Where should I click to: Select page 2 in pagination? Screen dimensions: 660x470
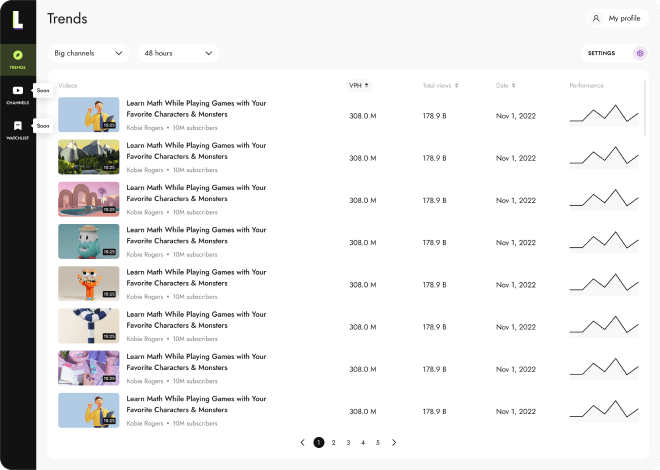tap(333, 442)
